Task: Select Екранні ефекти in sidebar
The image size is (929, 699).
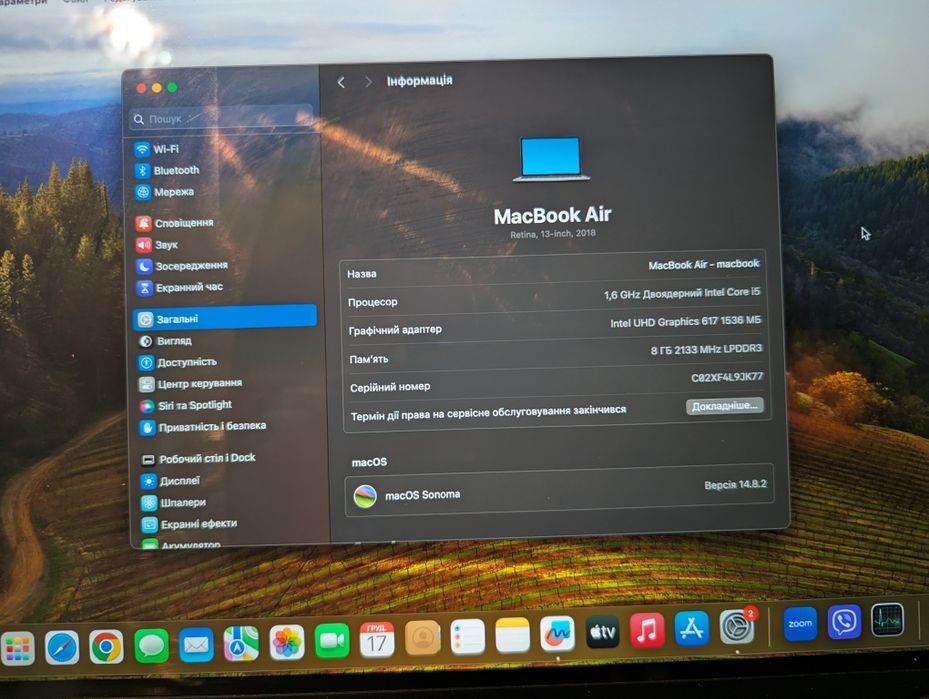Action: [x=190, y=524]
